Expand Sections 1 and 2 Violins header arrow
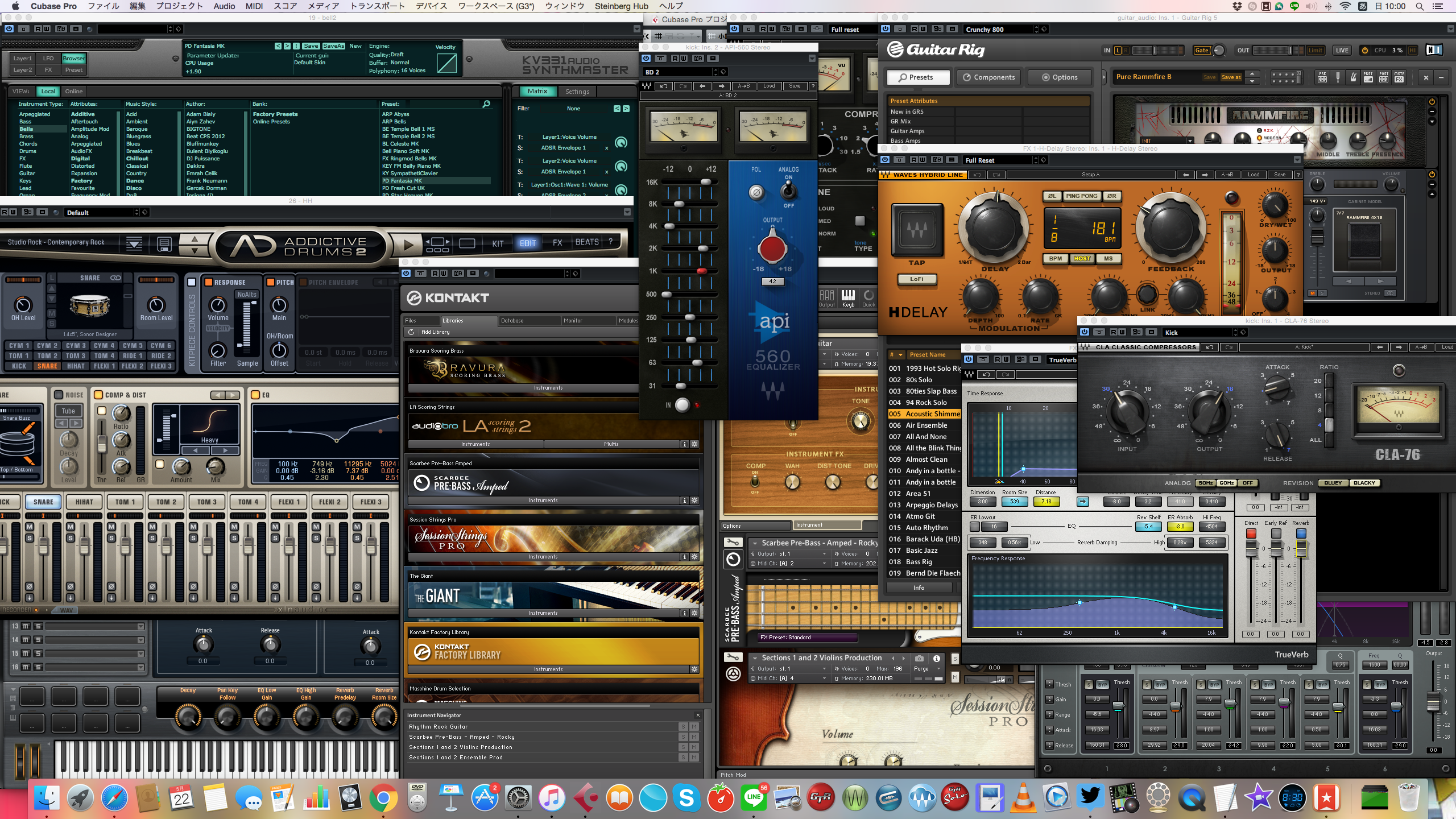Viewport: 1456px width, 819px height. (x=755, y=658)
